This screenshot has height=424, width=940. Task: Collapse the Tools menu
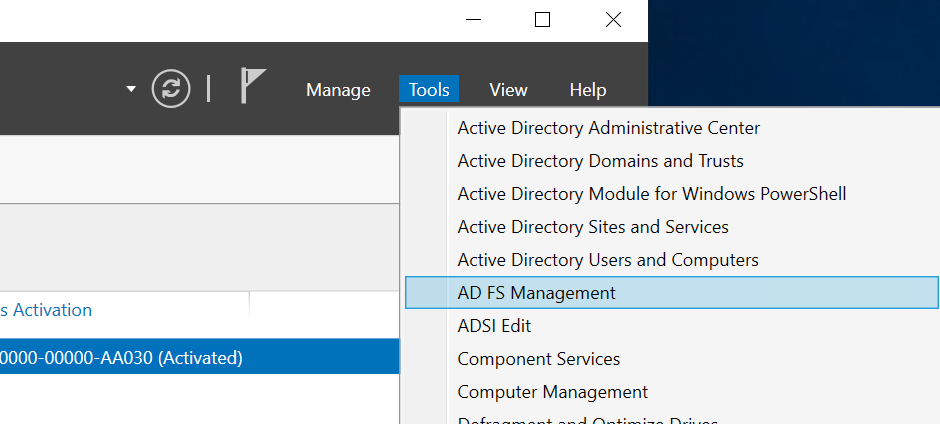tap(429, 90)
